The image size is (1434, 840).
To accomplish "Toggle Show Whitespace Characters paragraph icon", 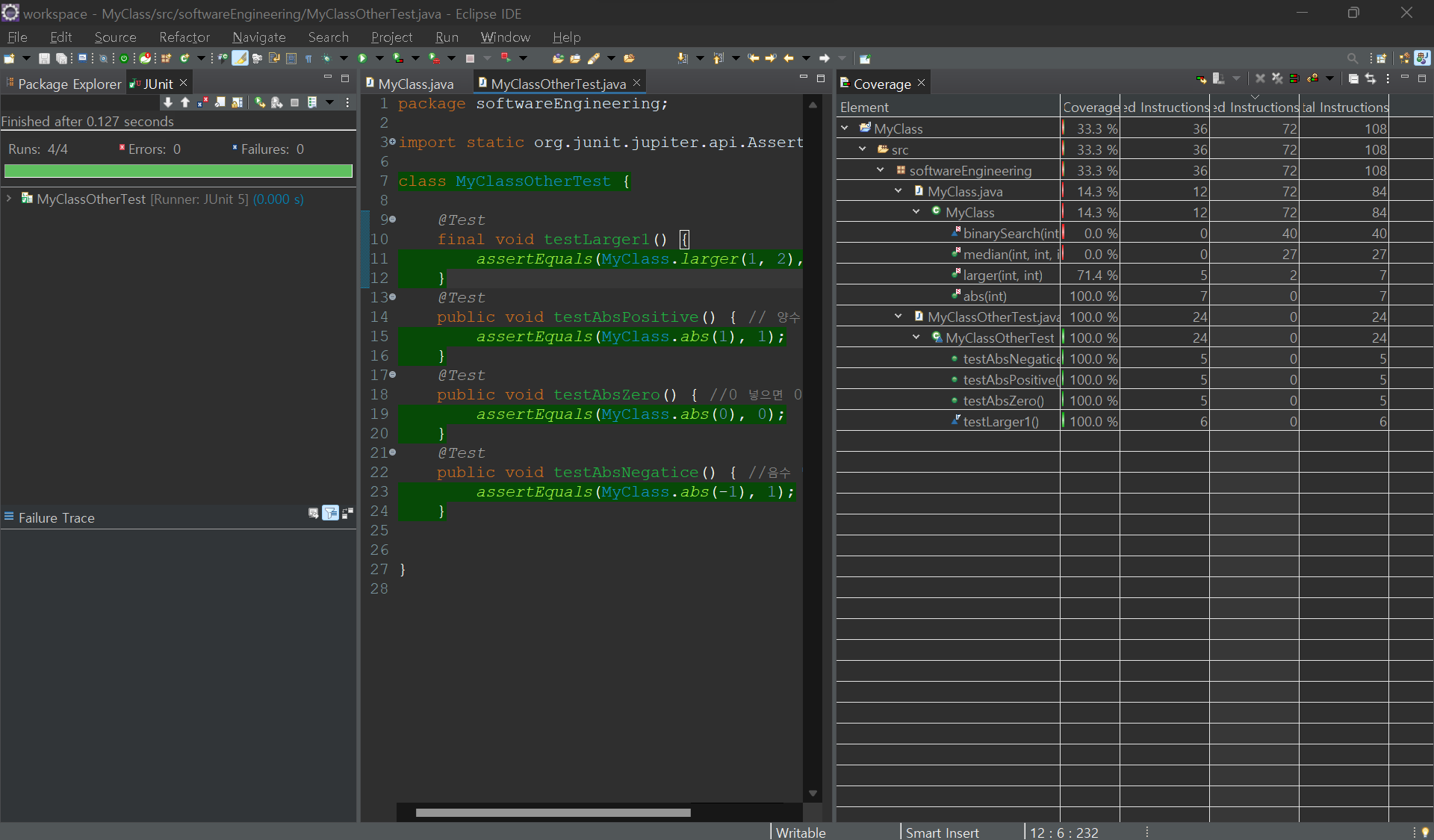I will [x=308, y=58].
